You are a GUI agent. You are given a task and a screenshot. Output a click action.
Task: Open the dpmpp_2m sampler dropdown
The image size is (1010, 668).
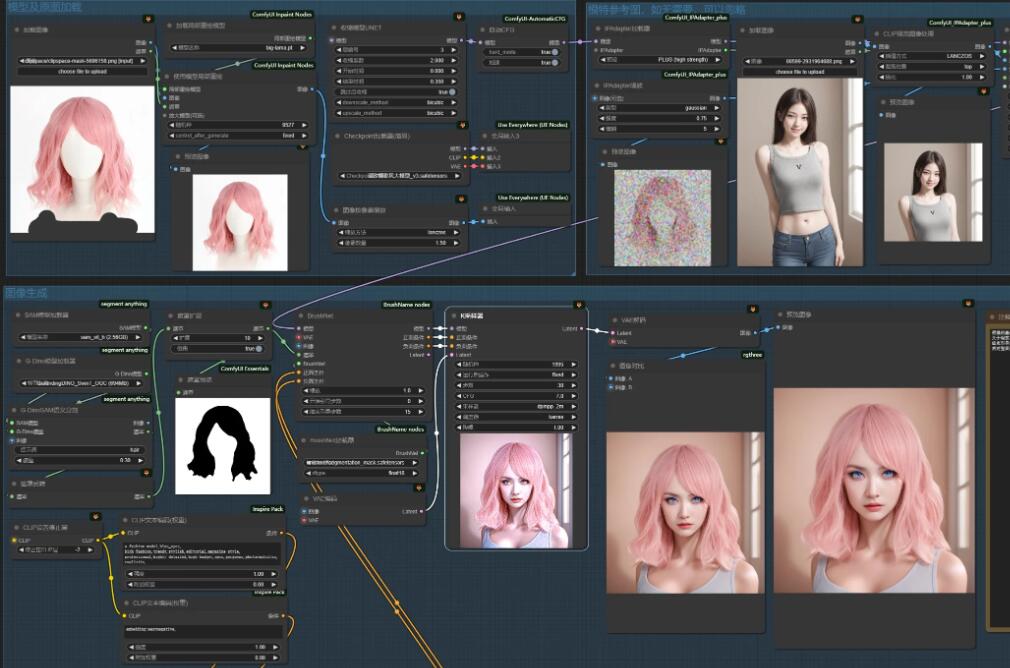(516, 406)
